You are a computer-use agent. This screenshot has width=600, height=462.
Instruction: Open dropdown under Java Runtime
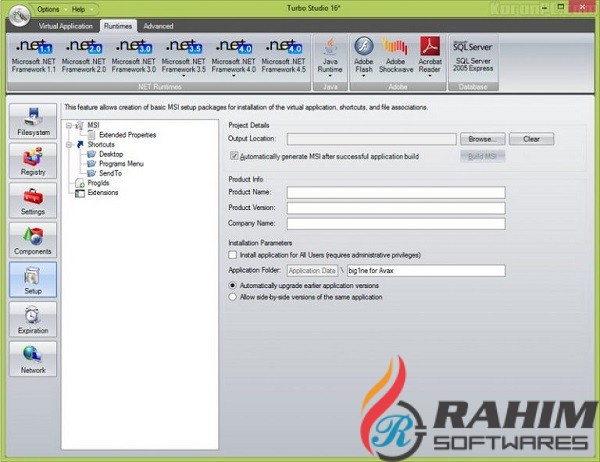330,76
